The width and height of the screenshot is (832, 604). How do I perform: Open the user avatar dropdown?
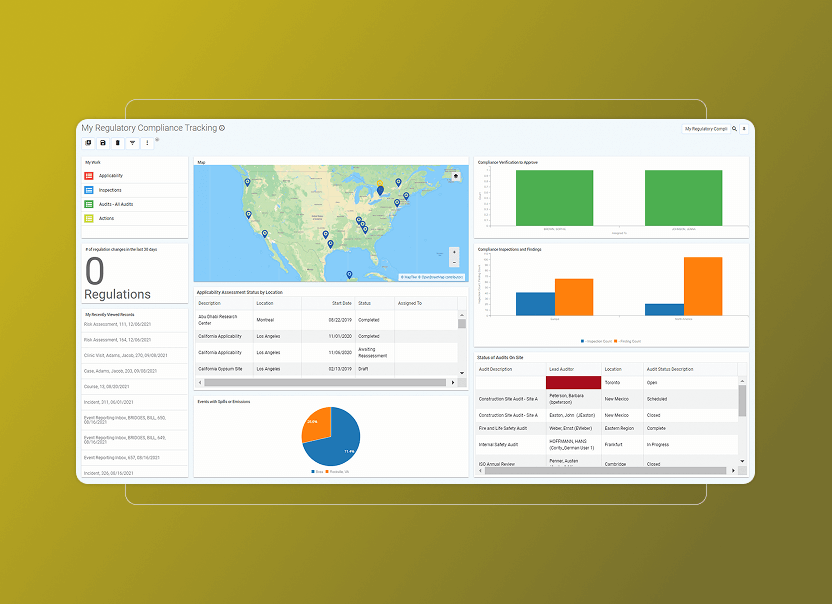(x=744, y=128)
